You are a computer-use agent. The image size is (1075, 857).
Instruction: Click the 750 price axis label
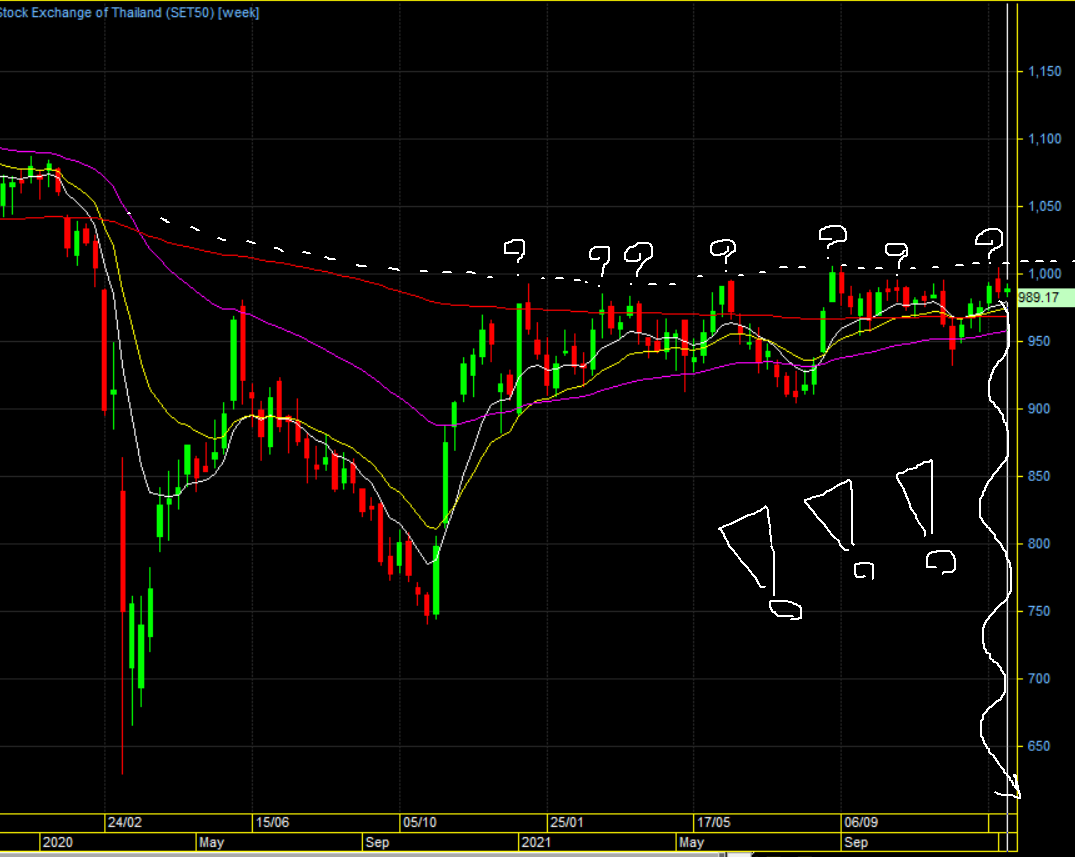click(1039, 611)
